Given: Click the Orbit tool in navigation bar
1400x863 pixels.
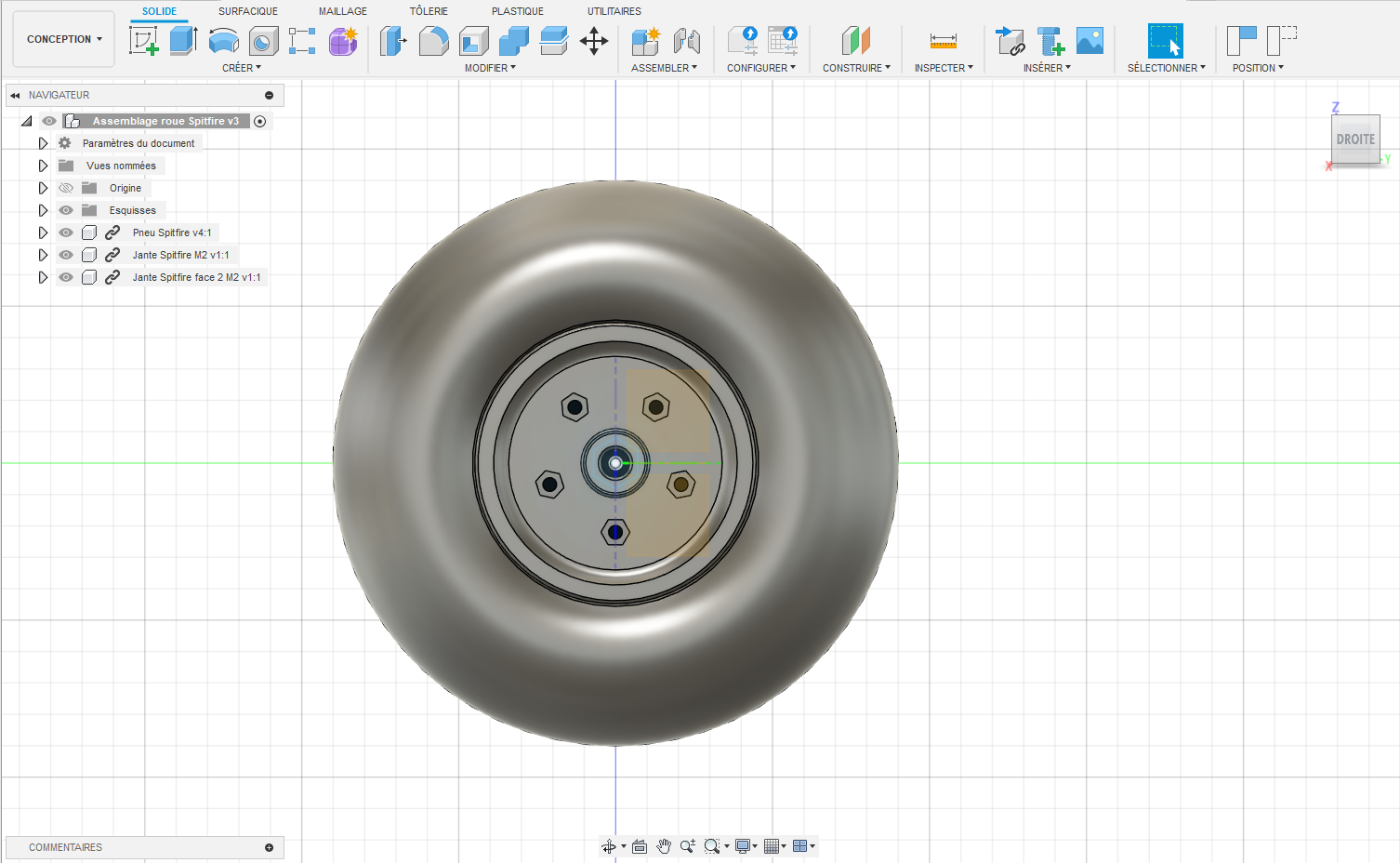Looking at the screenshot, I should click(x=608, y=846).
